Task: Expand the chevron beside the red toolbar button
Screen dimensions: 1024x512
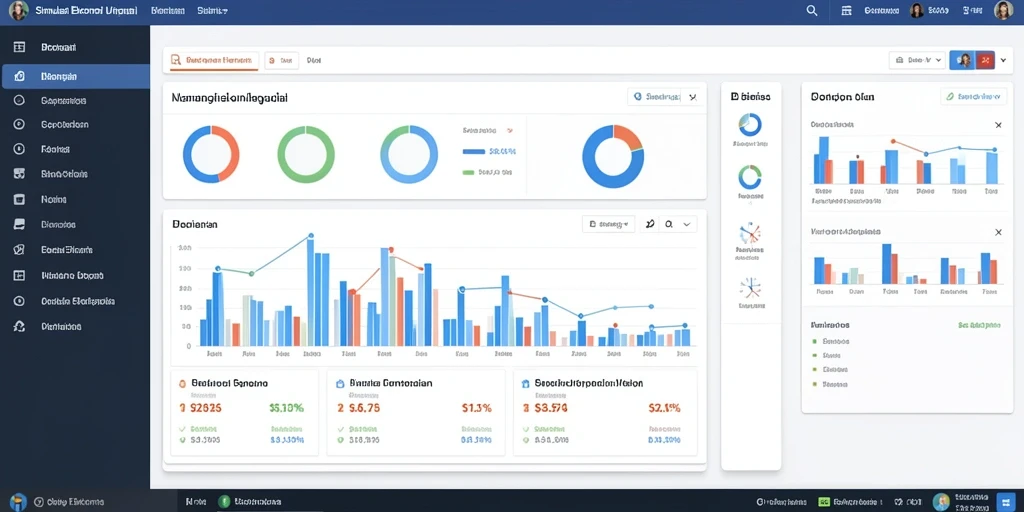Action: [1003, 60]
